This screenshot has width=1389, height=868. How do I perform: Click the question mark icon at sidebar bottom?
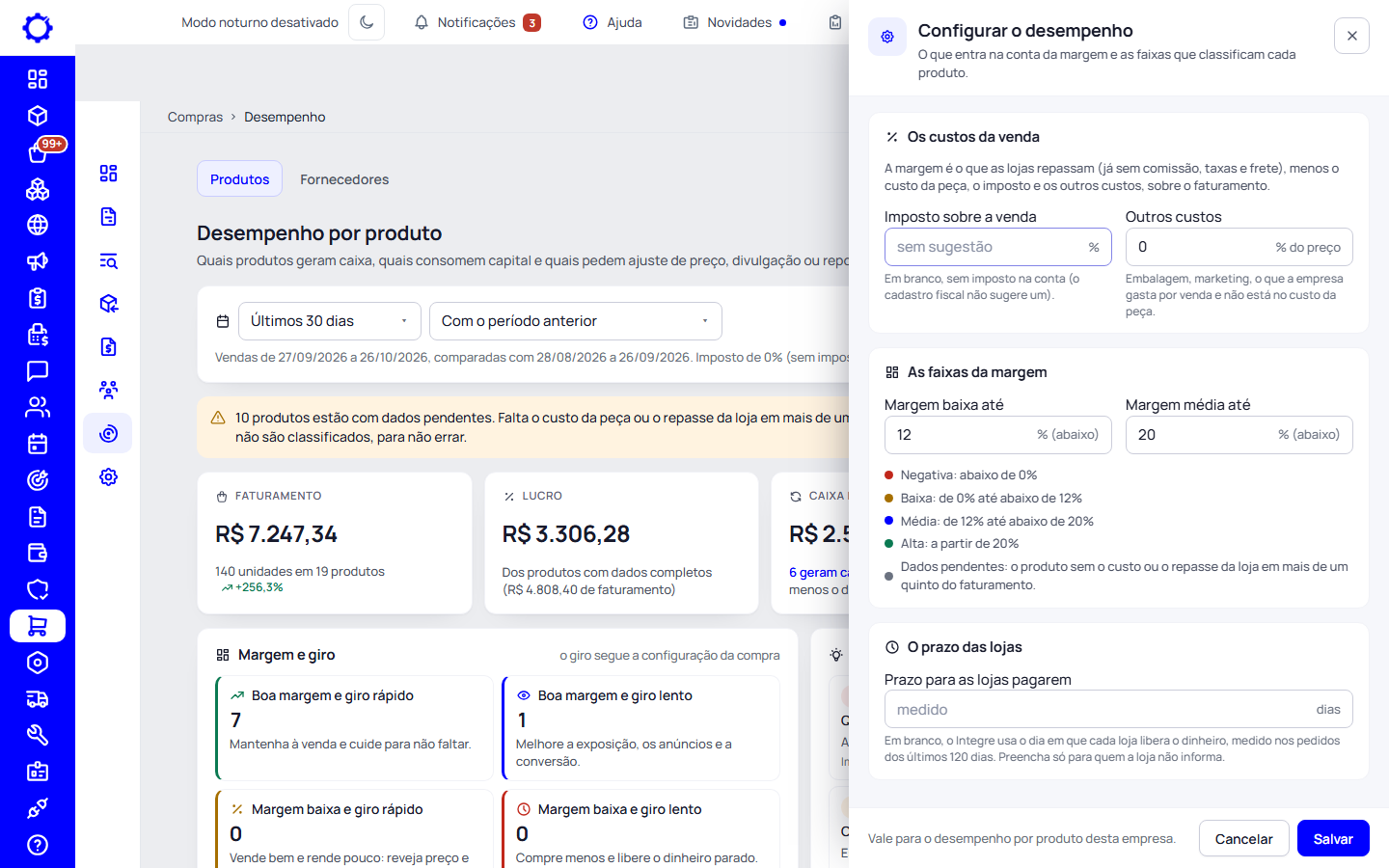click(38, 845)
